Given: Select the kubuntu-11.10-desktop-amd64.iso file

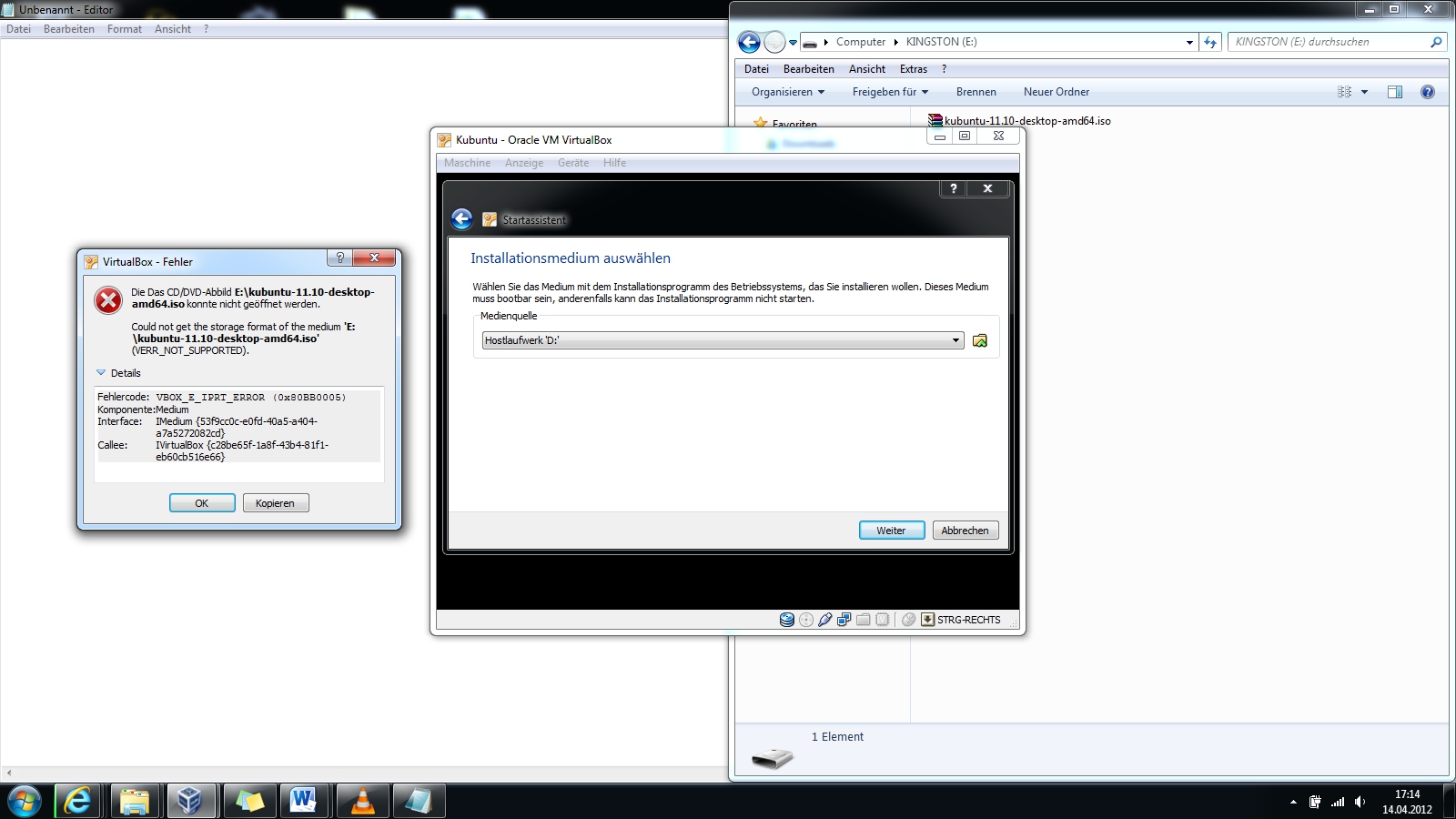Looking at the screenshot, I should (x=1019, y=120).
